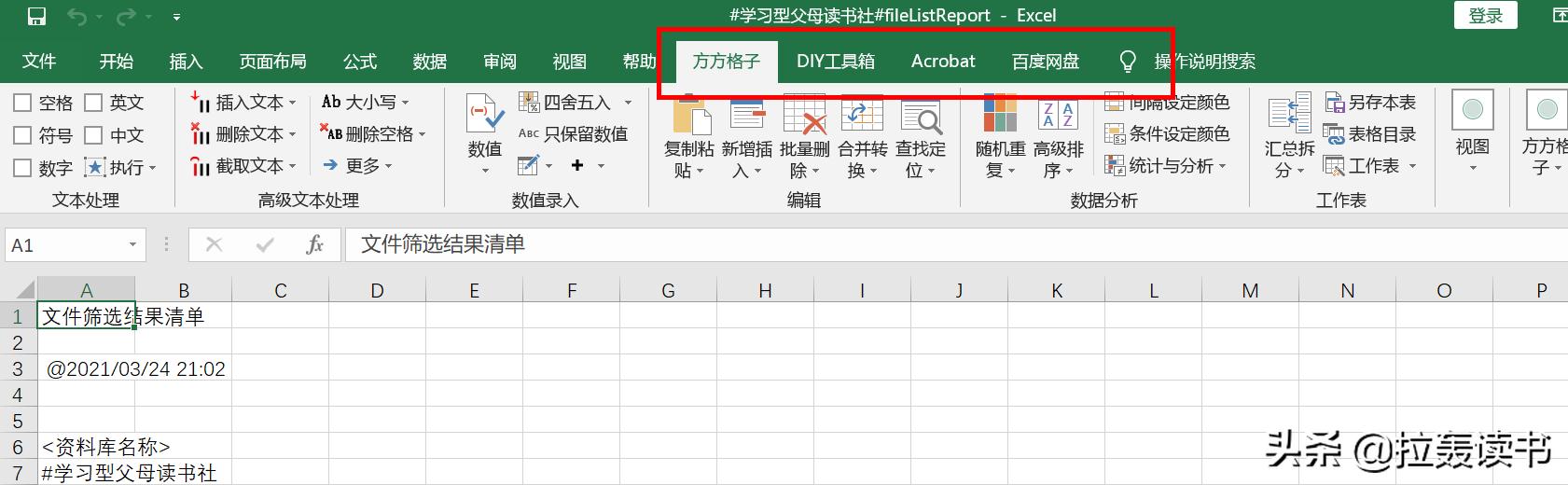Image resolution: width=1568 pixels, height=485 pixels.
Task: Check the 数字 checkbox
Action: [23, 168]
